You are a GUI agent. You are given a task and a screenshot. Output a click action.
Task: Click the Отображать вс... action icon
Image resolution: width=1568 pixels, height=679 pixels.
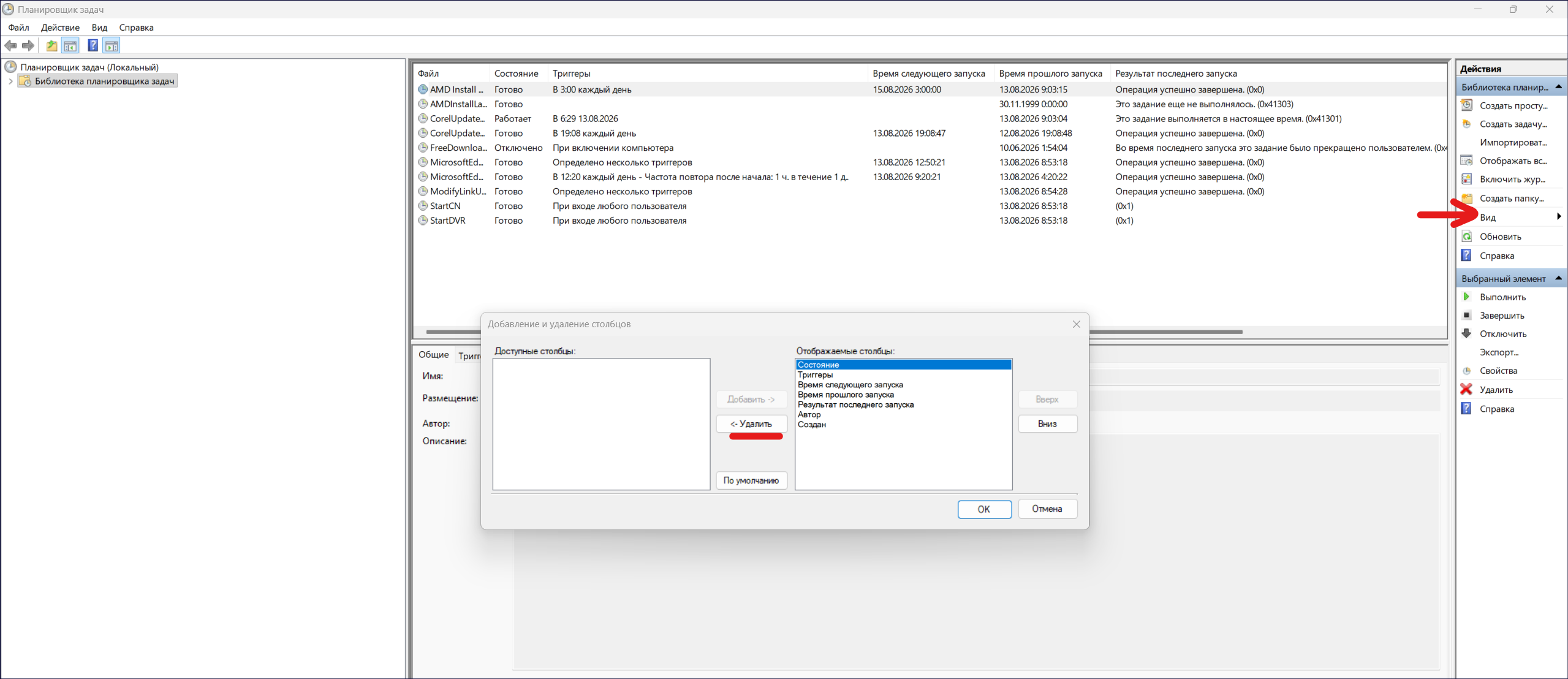[1467, 161]
